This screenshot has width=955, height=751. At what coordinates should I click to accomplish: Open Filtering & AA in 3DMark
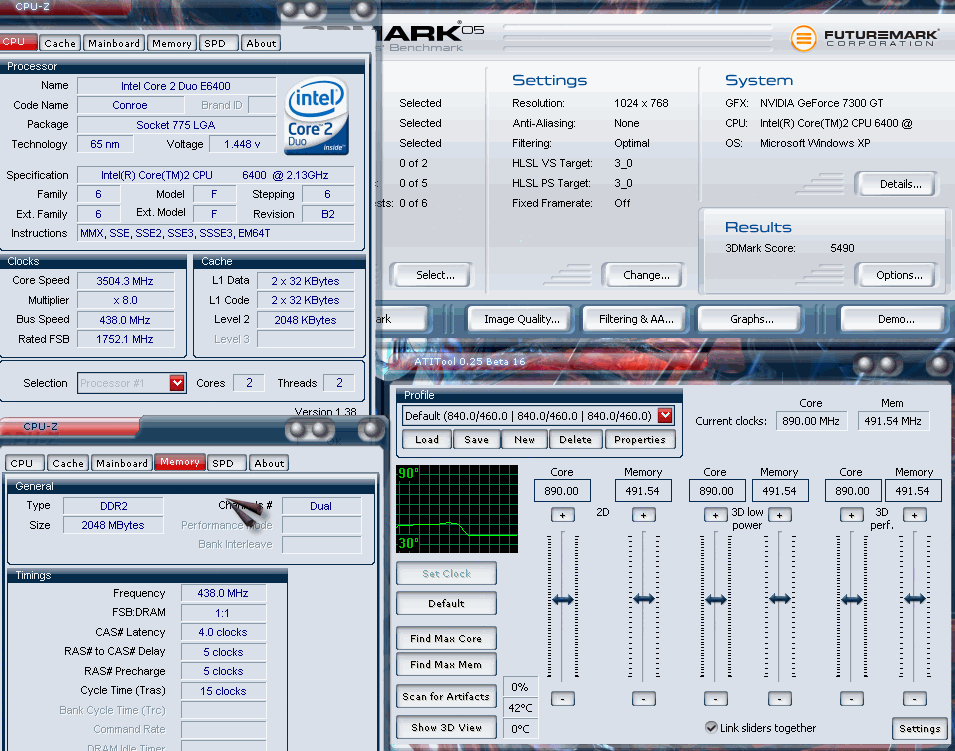click(635, 319)
